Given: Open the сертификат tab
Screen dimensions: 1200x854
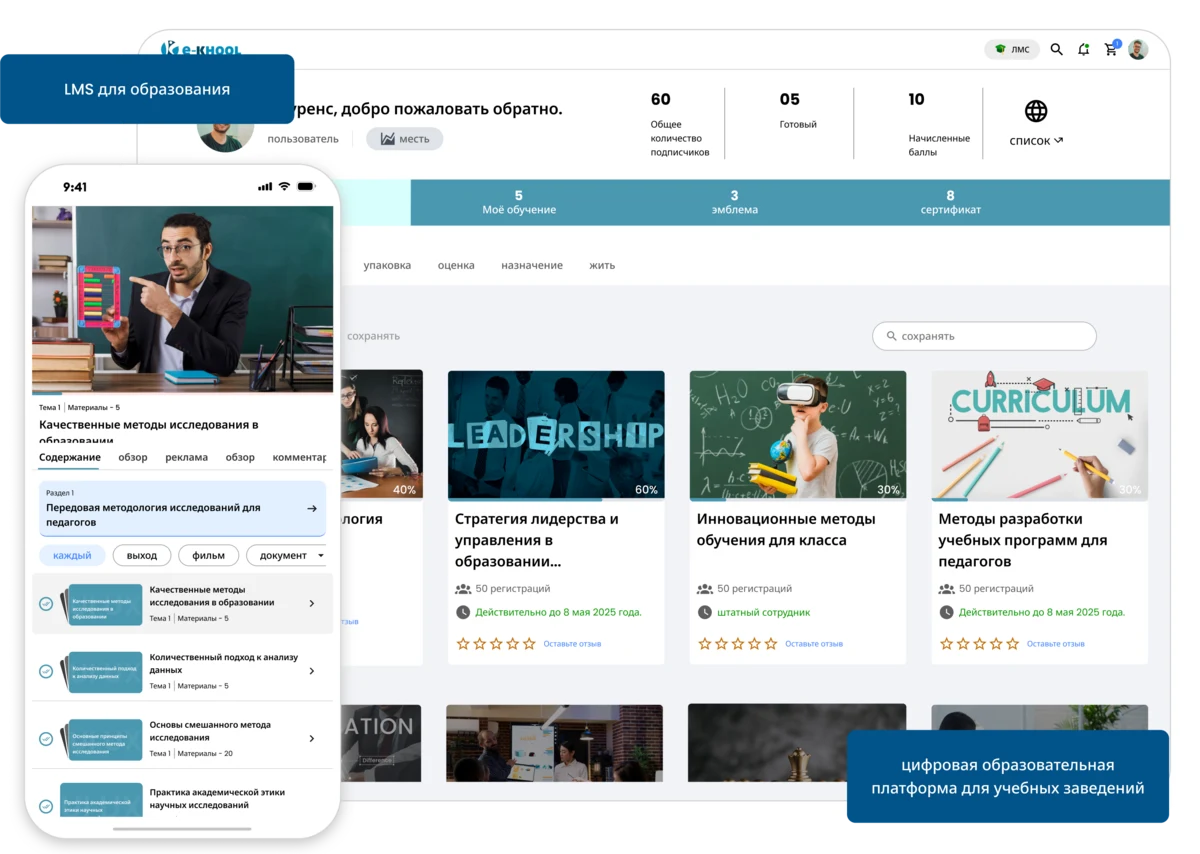Looking at the screenshot, I should tap(949, 203).
